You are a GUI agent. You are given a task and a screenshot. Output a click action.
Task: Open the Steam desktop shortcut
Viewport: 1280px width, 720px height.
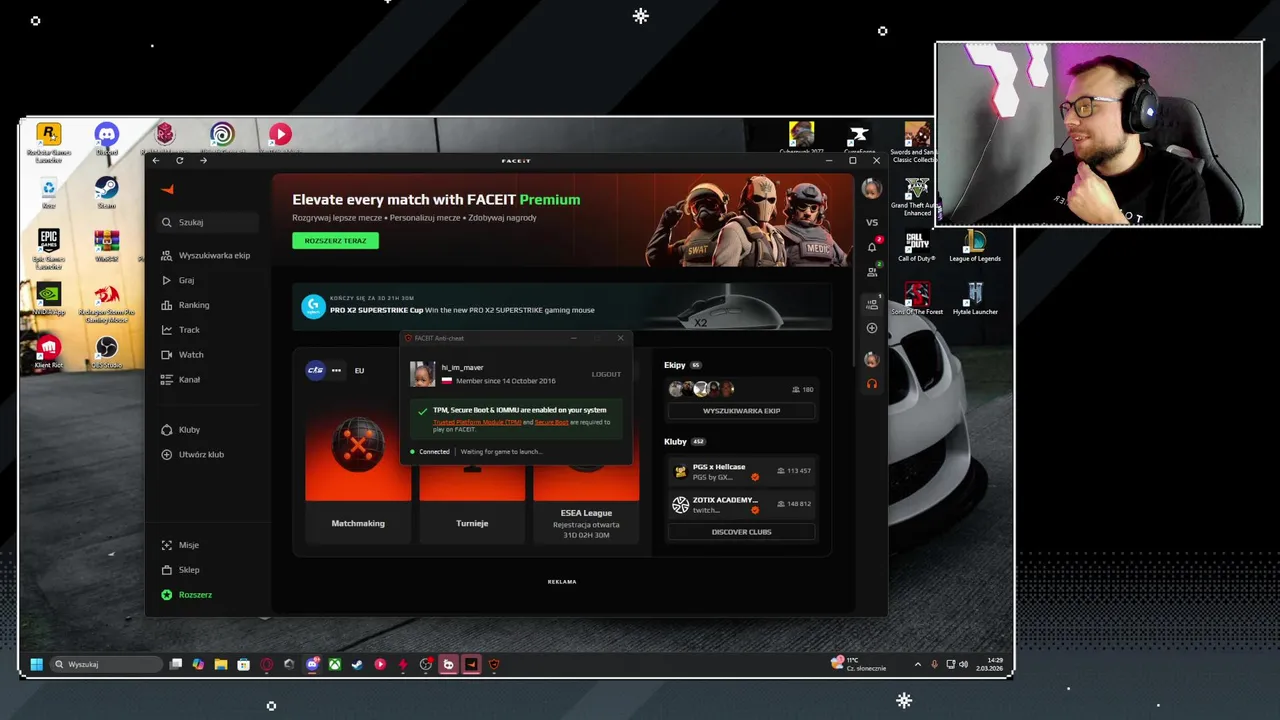(106, 191)
